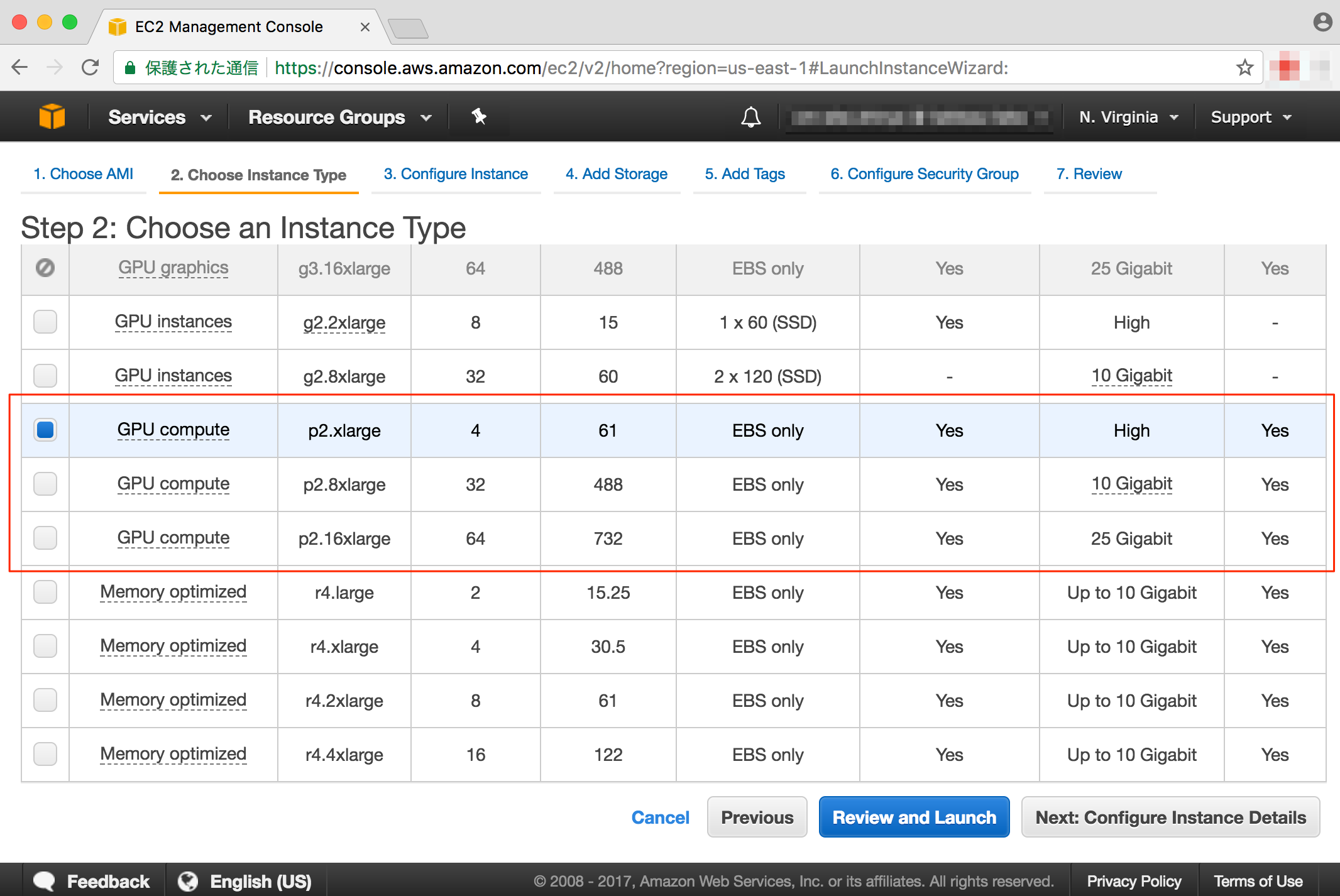Click the Feedback speech bubble icon
The image size is (1340, 896).
click(44, 881)
